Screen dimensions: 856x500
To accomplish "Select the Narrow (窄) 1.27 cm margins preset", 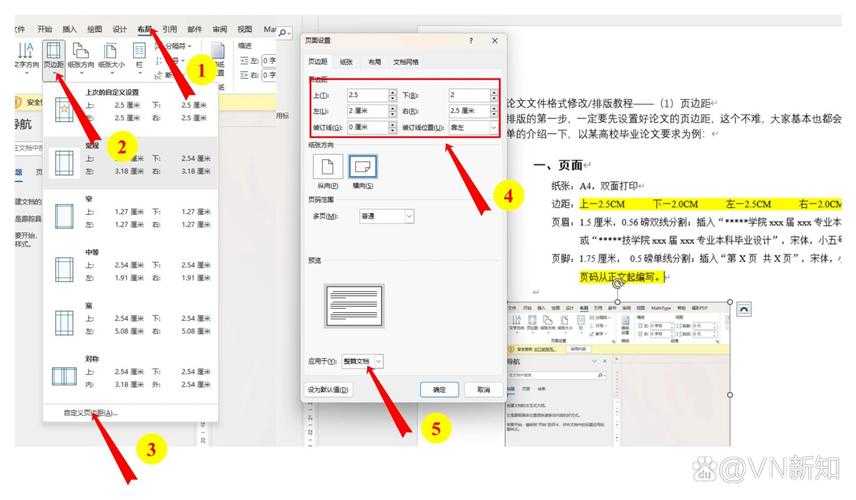I will tap(130, 215).
